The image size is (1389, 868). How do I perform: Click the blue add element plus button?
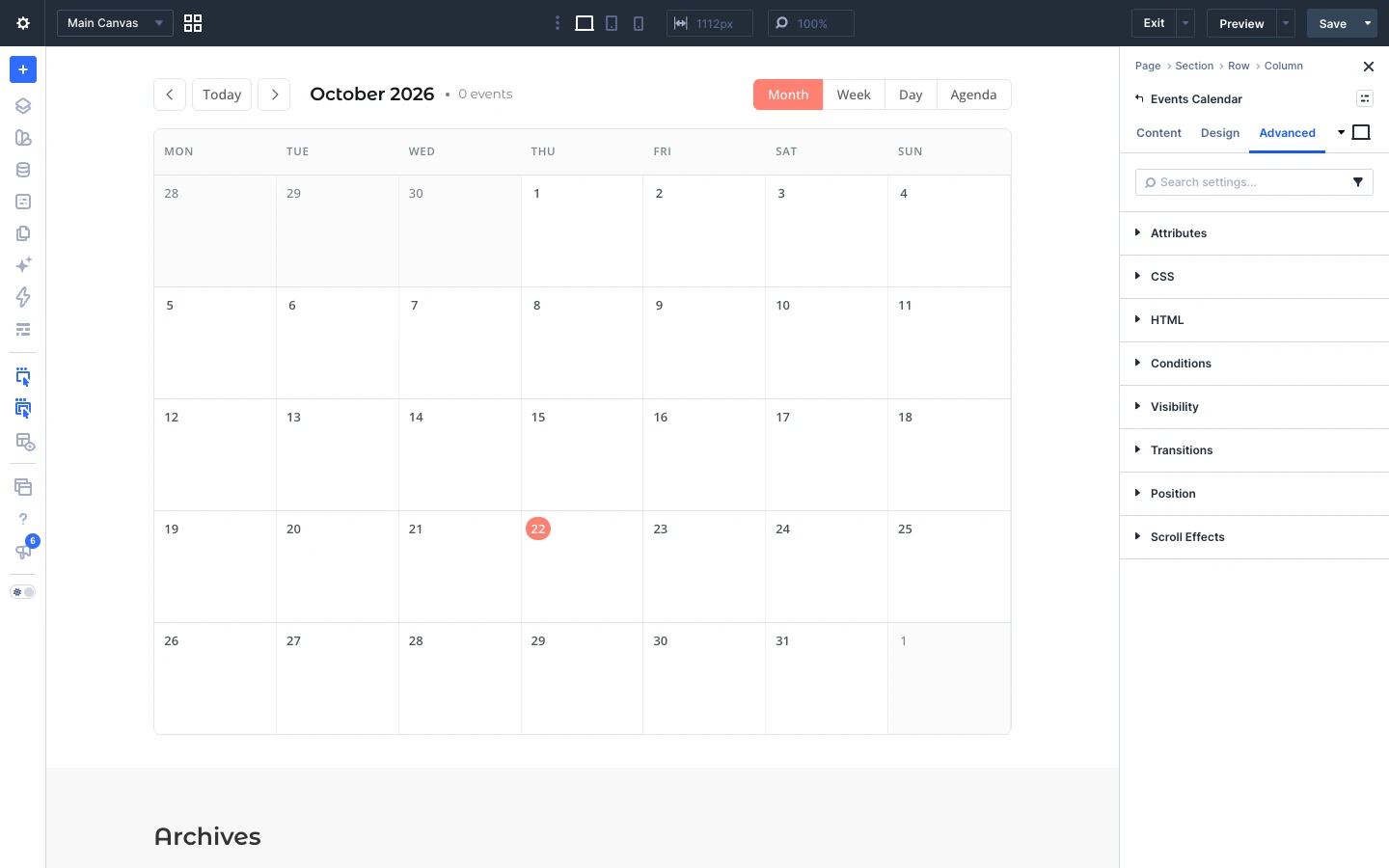coord(23,69)
